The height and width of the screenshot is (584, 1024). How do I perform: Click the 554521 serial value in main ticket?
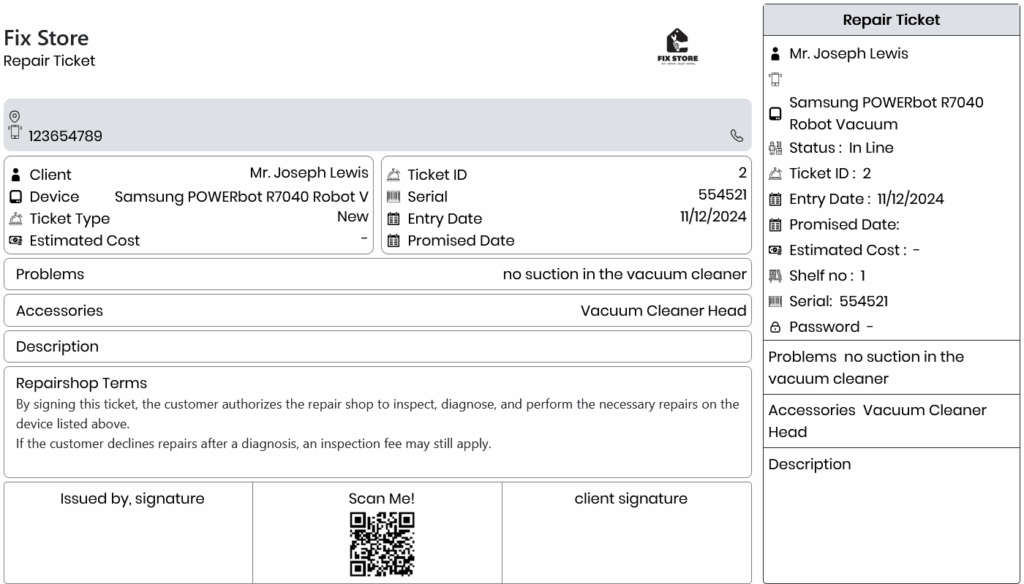tap(722, 195)
